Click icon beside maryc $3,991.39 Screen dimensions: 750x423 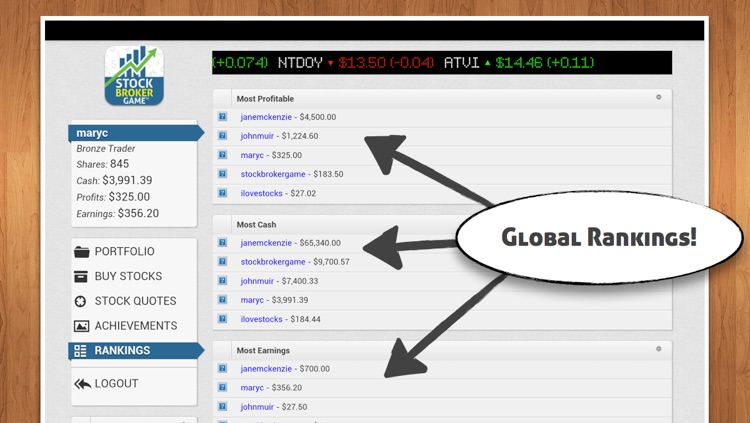222,300
